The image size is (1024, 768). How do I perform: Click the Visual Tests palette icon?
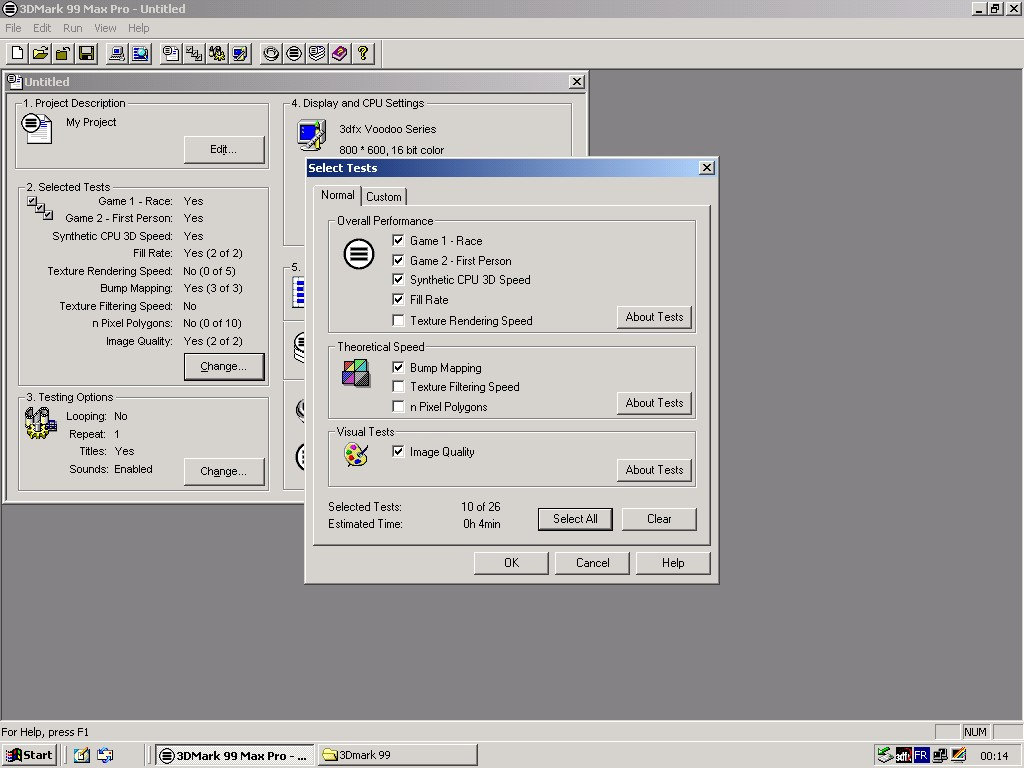click(x=356, y=455)
